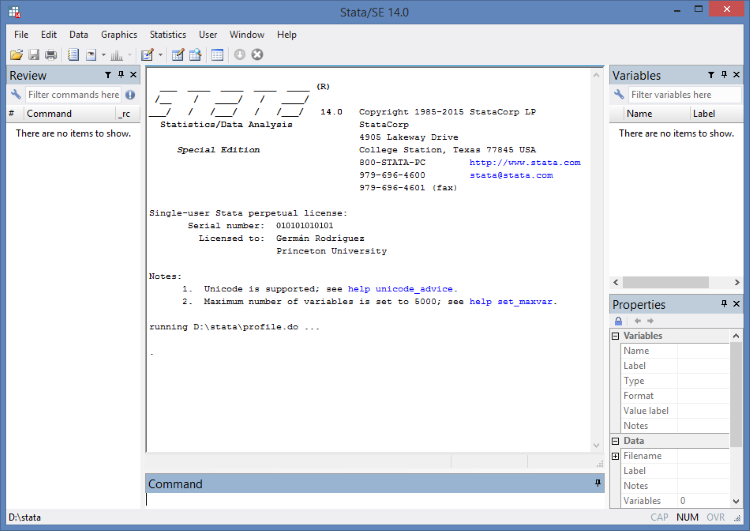Expand the Do-file Editor dropdown arrow

(160, 55)
